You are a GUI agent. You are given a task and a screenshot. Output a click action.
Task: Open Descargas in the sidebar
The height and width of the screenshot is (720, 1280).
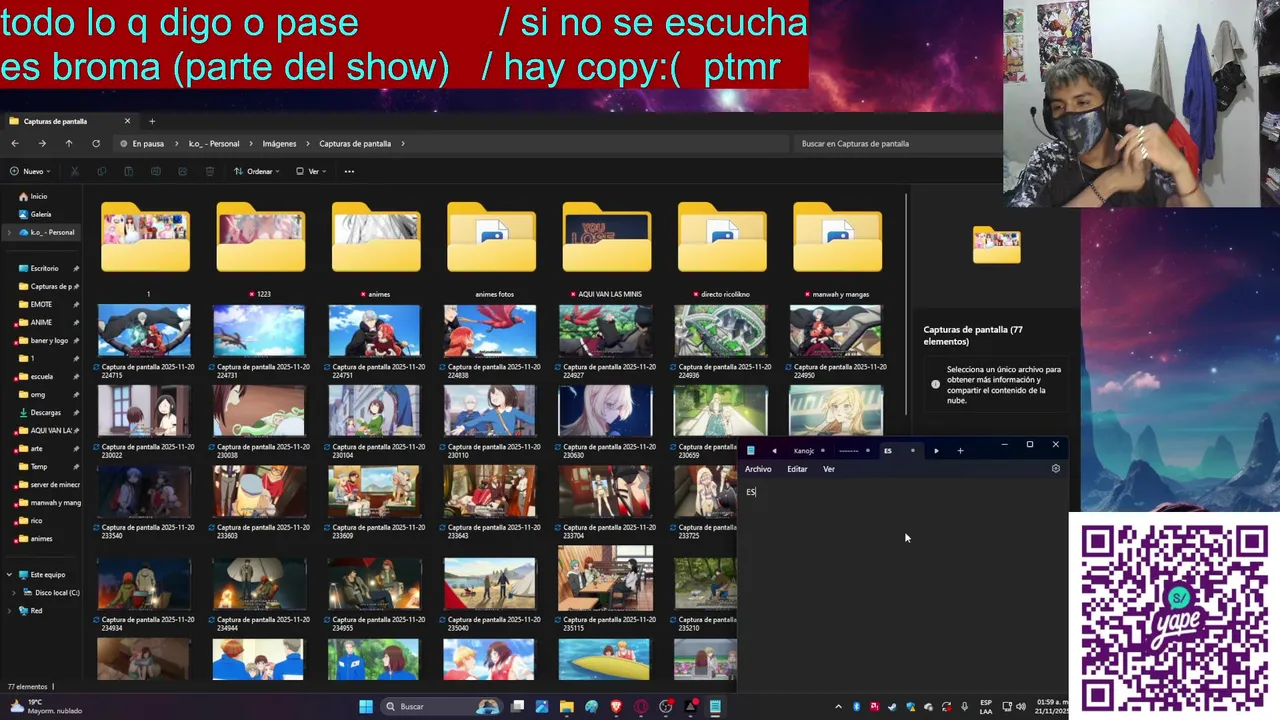45,412
